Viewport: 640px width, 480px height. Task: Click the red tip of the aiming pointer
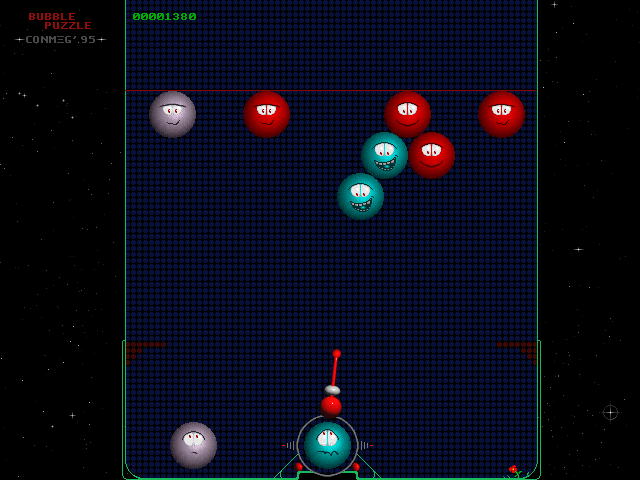(x=337, y=353)
